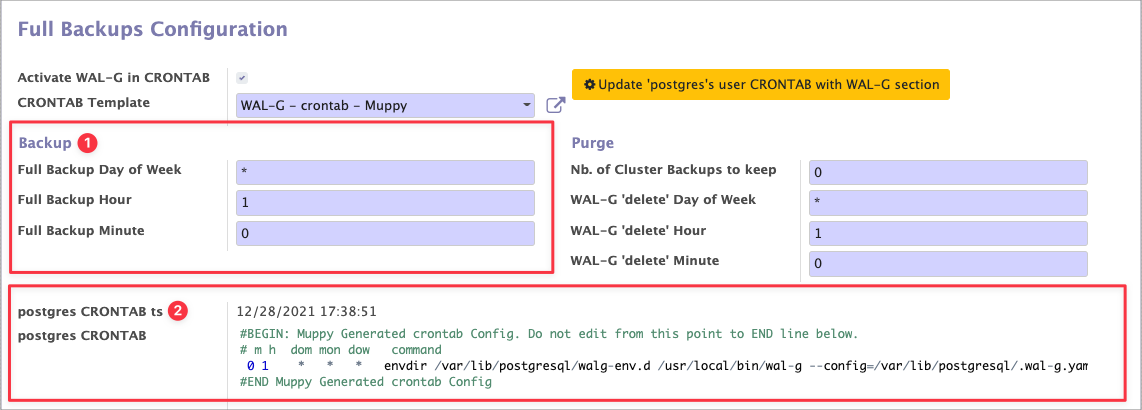Click the #BEGIN Muppy Generated comment line
The height and width of the screenshot is (410, 1142).
click(549, 334)
